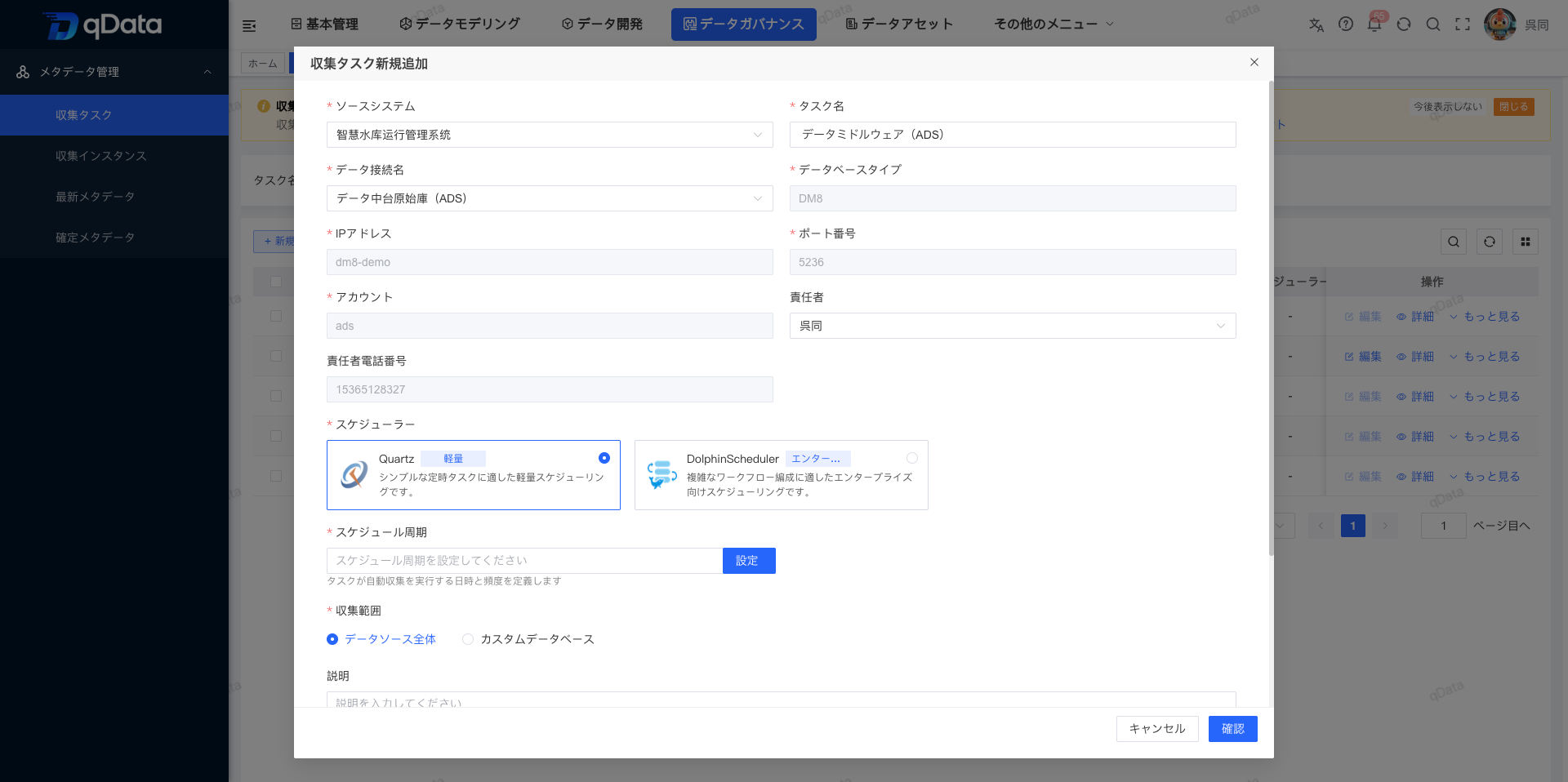
Task: Open データモデリング menu
Action: (x=460, y=24)
